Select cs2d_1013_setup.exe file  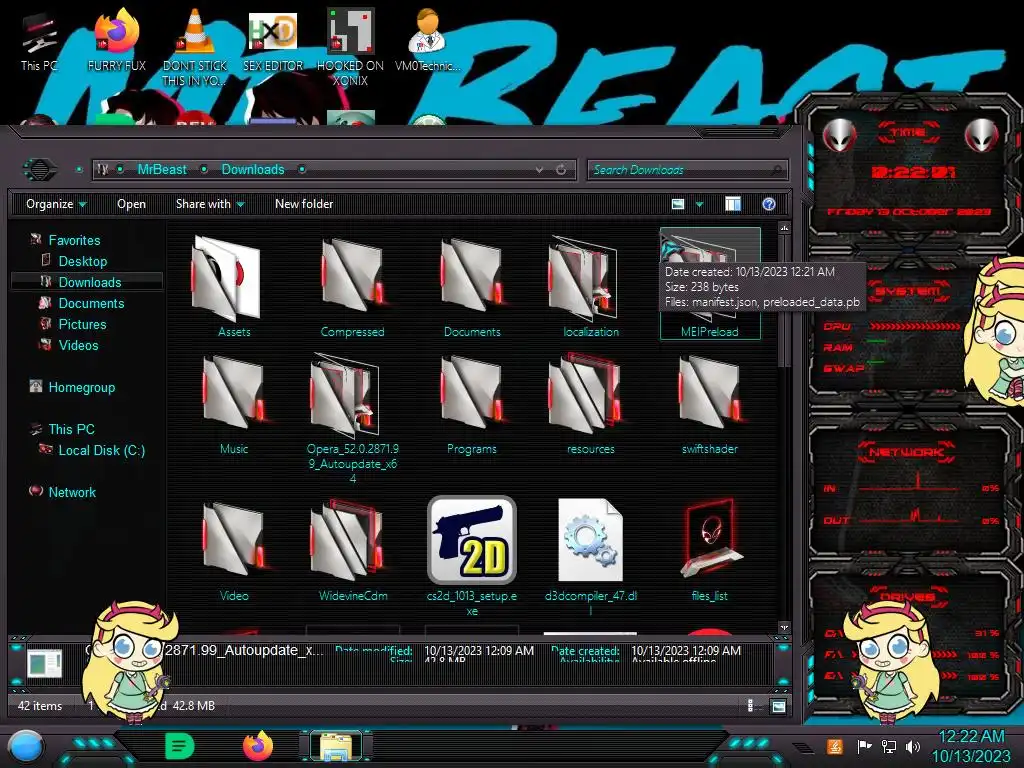pos(472,556)
